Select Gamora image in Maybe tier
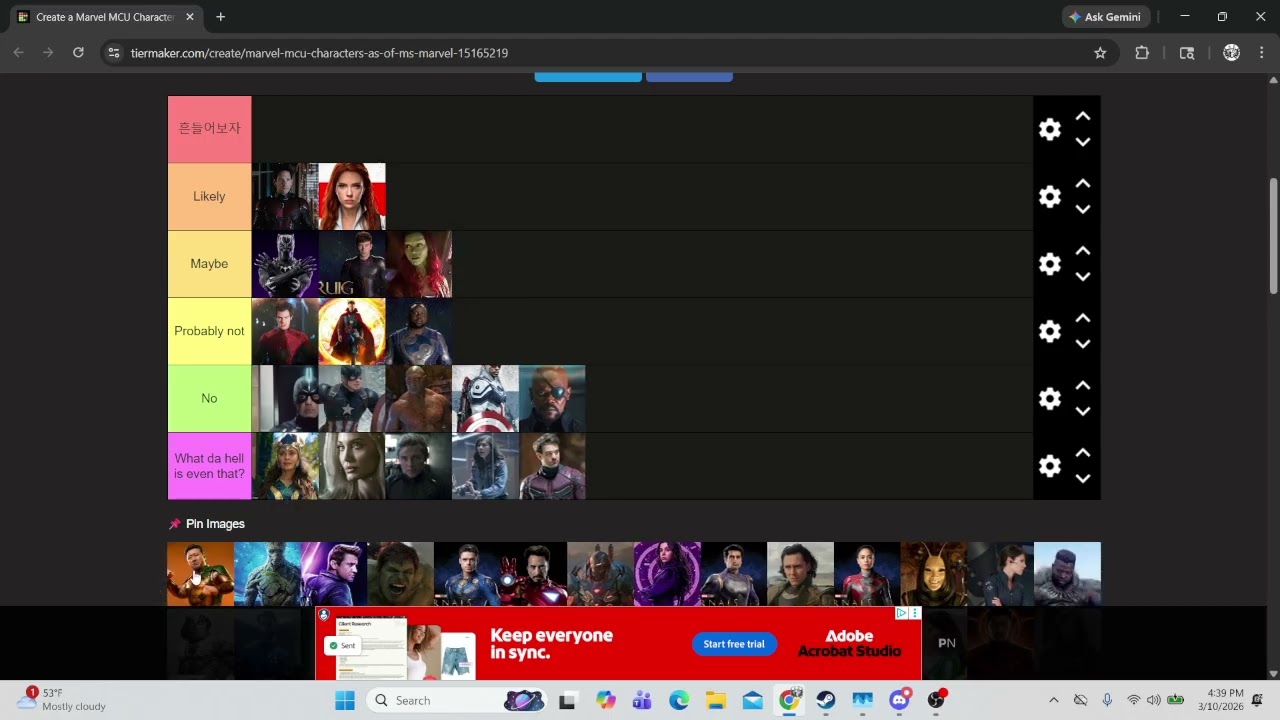Viewport: 1280px width, 720px height. pyautogui.click(x=419, y=264)
